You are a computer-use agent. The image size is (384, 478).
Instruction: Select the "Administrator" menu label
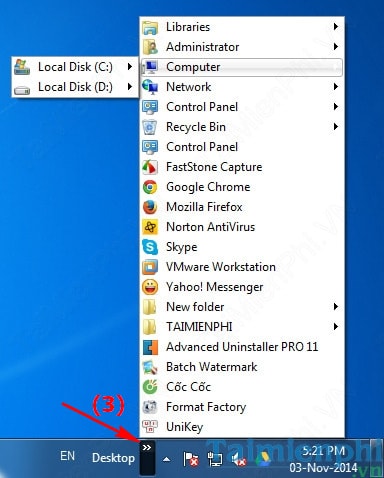tap(203, 47)
